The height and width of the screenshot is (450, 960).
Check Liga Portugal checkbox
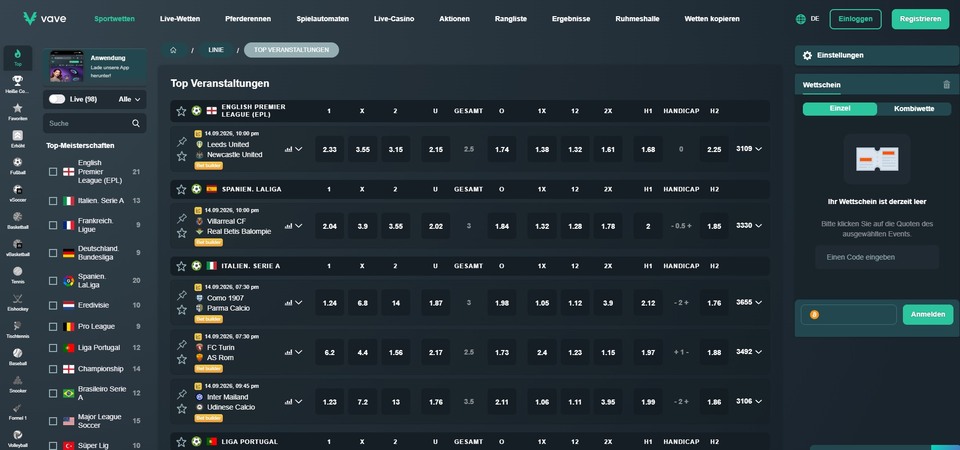click(53, 348)
